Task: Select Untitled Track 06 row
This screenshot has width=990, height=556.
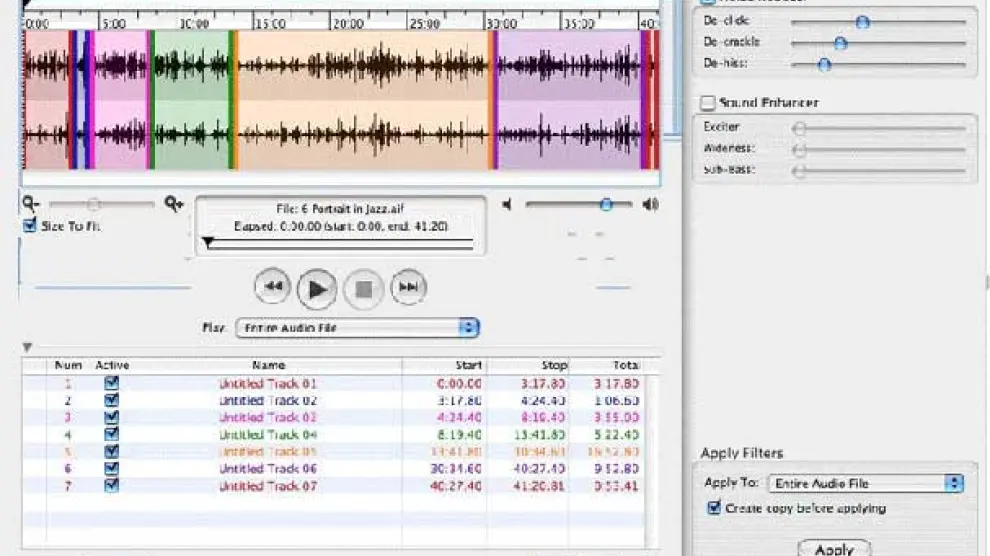Action: (268, 468)
